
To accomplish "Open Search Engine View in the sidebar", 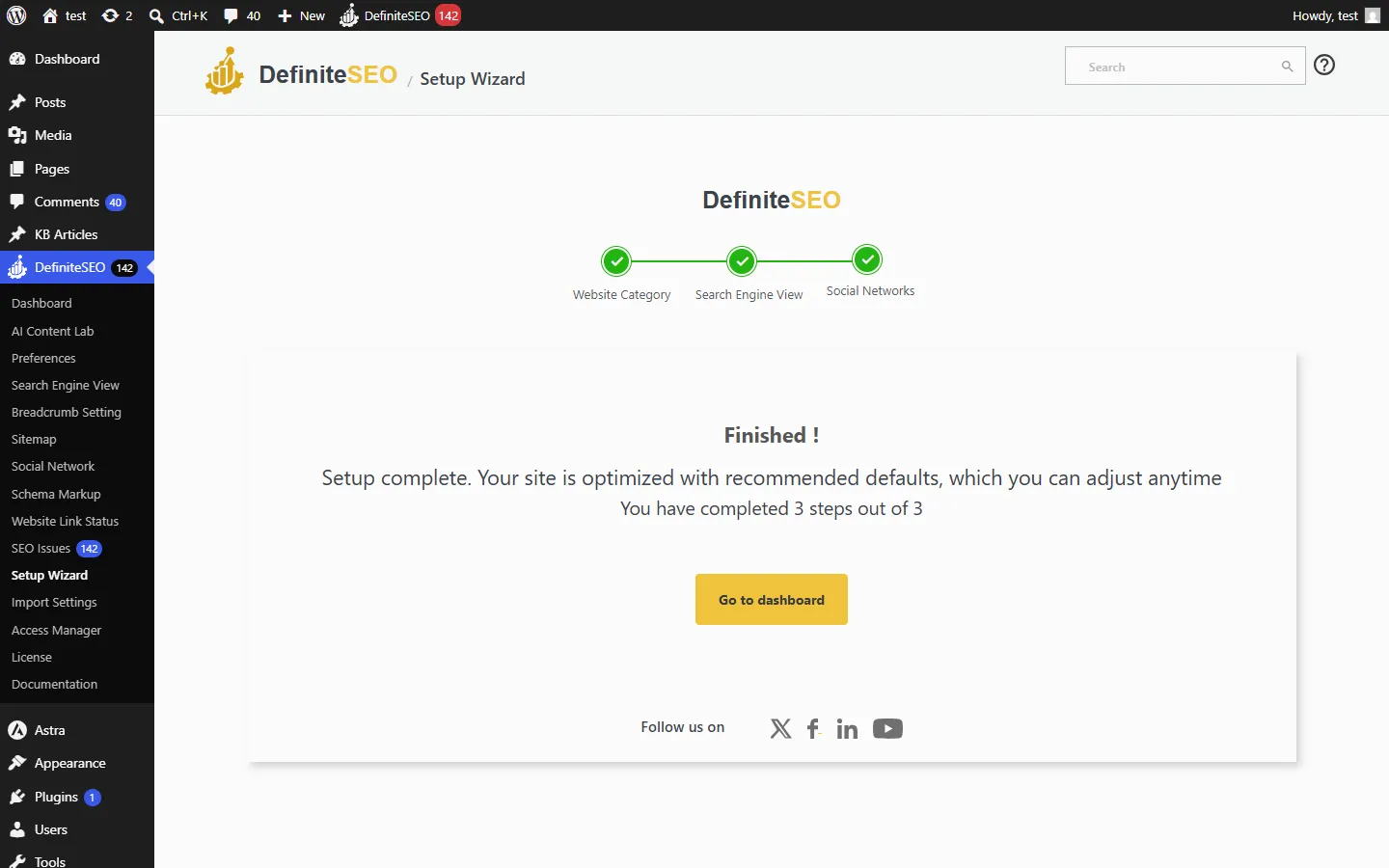I will click(66, 385).
